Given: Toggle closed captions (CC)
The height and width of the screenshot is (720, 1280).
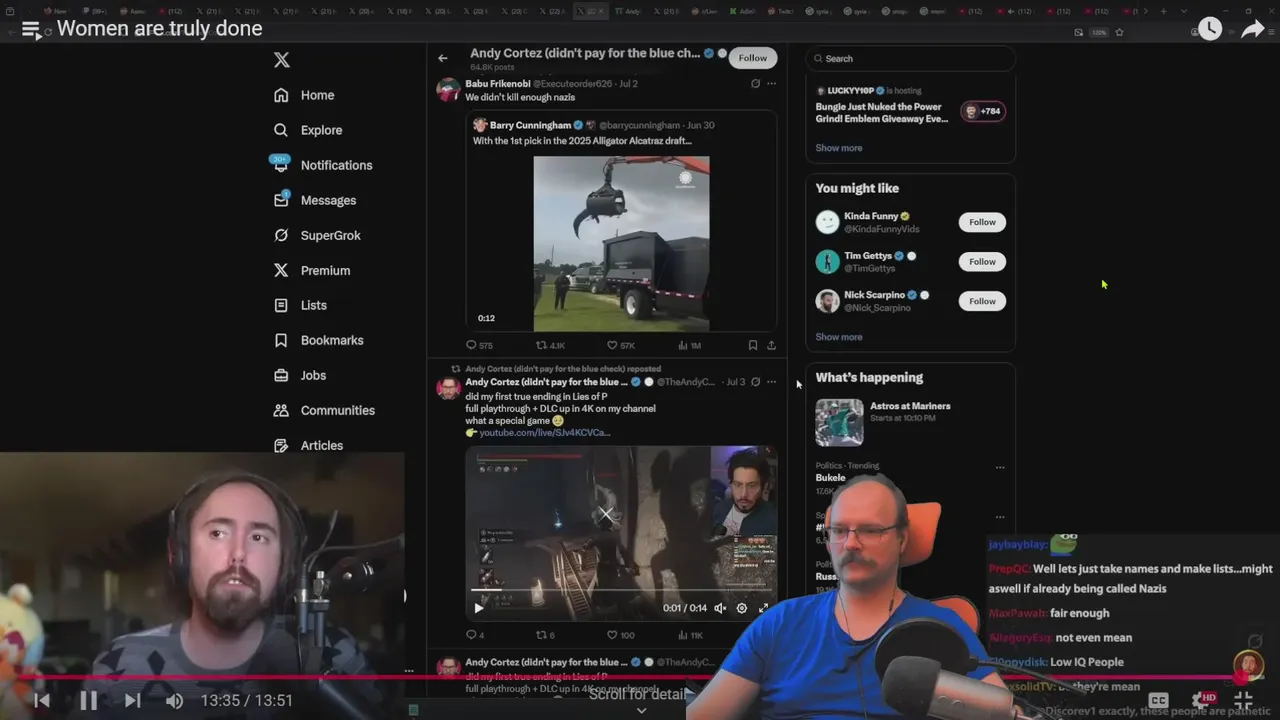Looking at the screenshot, I should coord(1158,700).
